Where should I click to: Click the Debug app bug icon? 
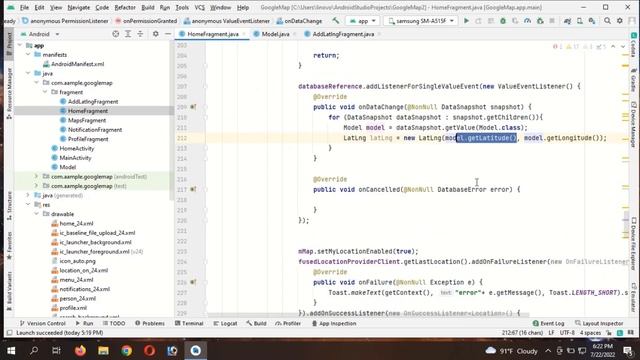coord(503,21)
